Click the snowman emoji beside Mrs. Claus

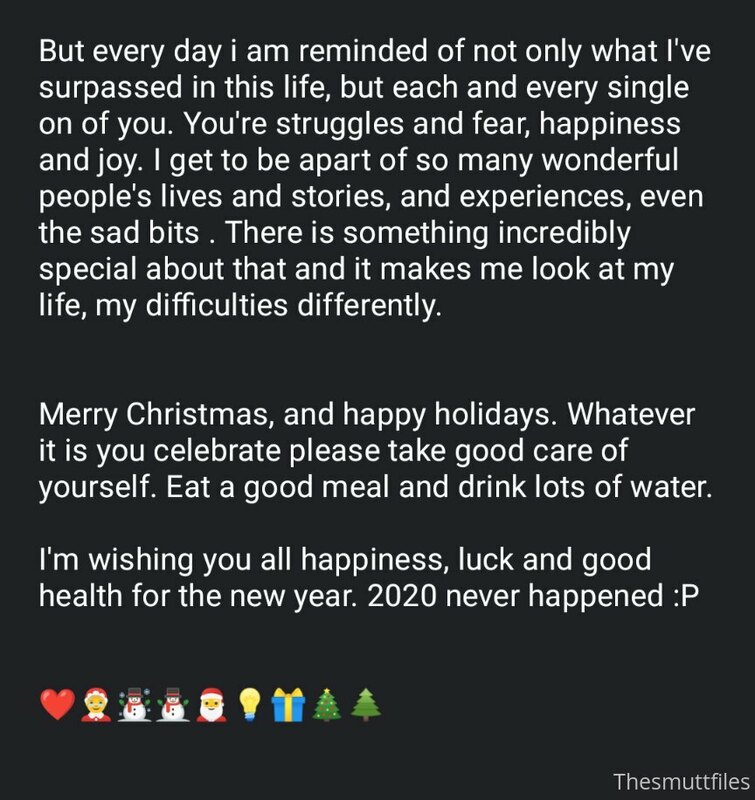(x=134, y=705)
